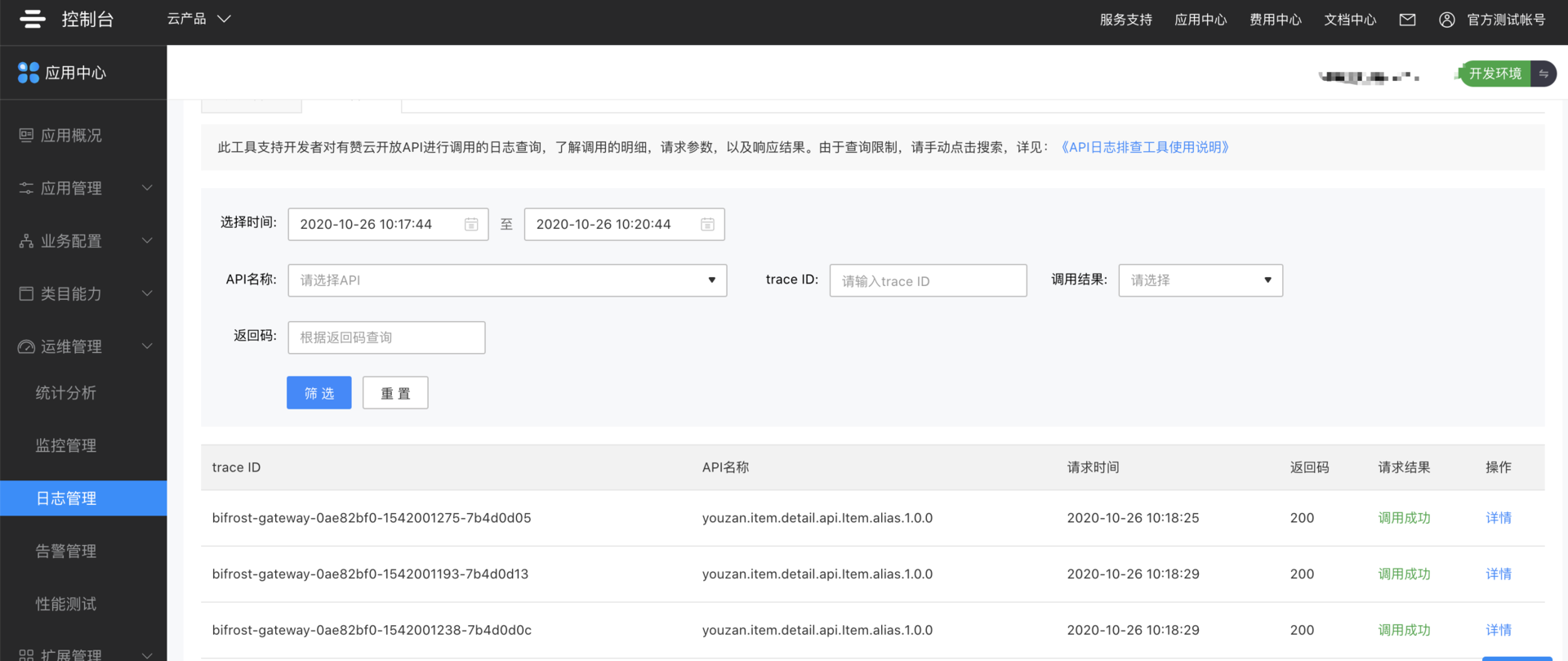This screenshot has height=661, width=1568.
Task: Click the 重置 button
Action: click(395, 393)
